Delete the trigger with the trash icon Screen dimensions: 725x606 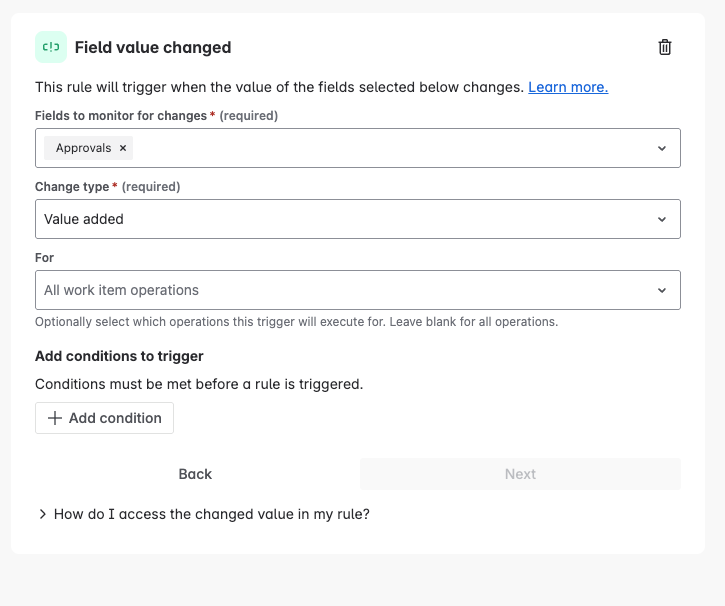(665, 47)
